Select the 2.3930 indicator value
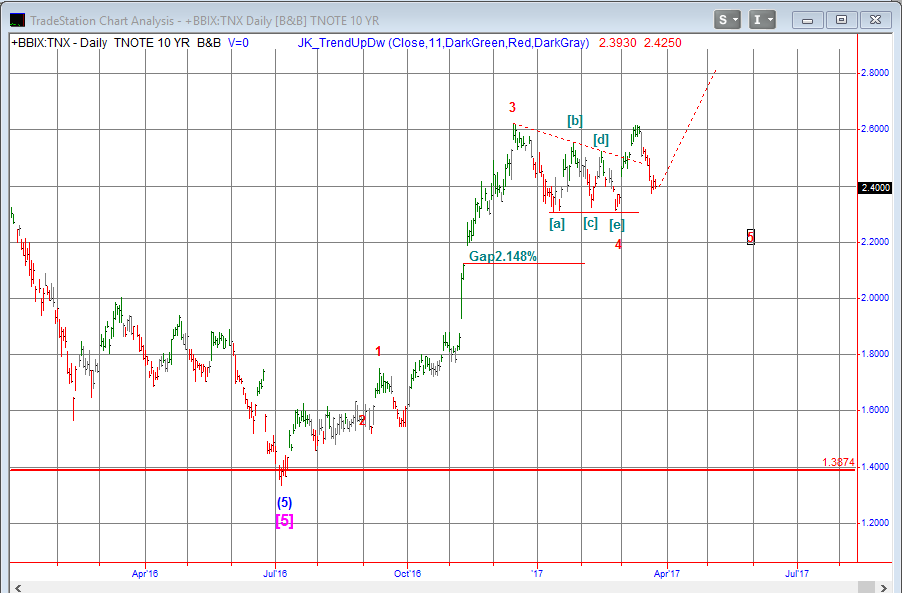 pos(617,43)
